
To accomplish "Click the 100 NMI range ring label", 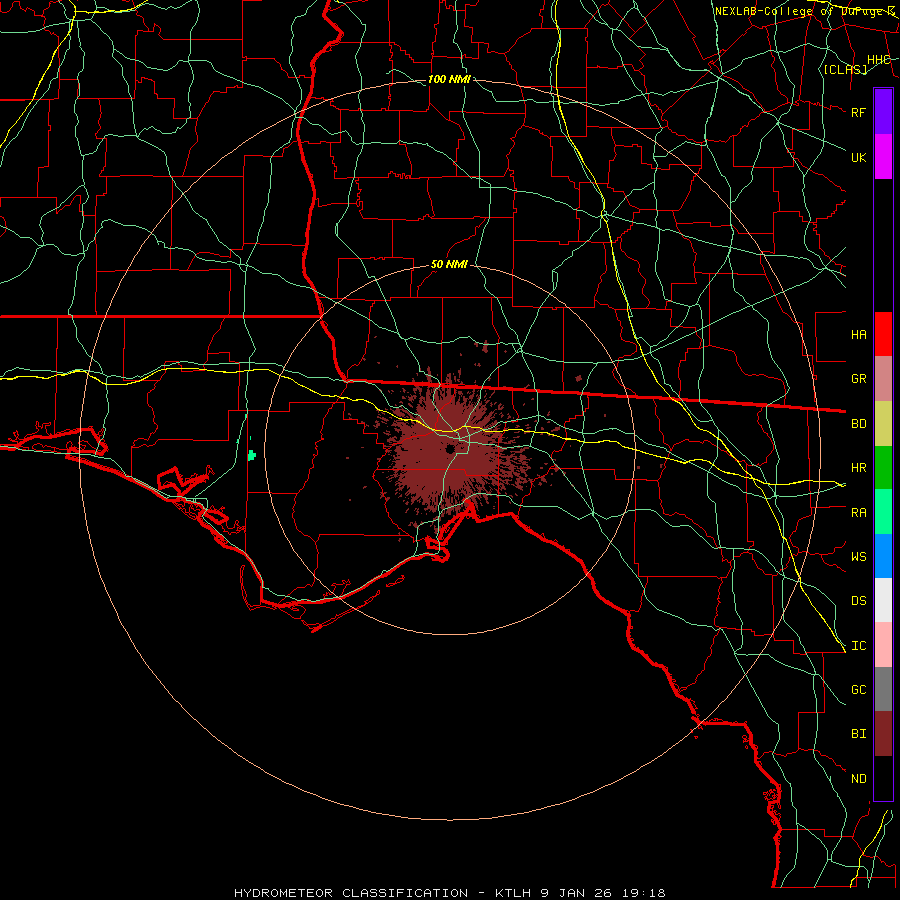I will click(449, 79).
